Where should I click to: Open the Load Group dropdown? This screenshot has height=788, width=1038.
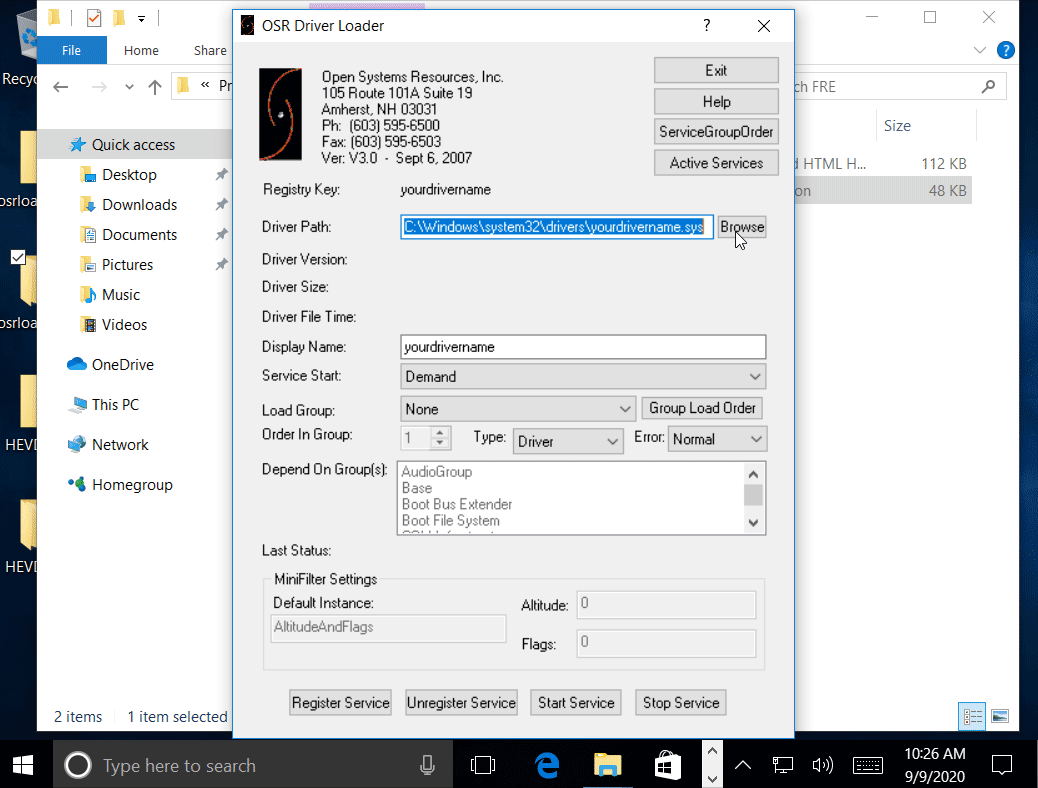coord(518,409)
